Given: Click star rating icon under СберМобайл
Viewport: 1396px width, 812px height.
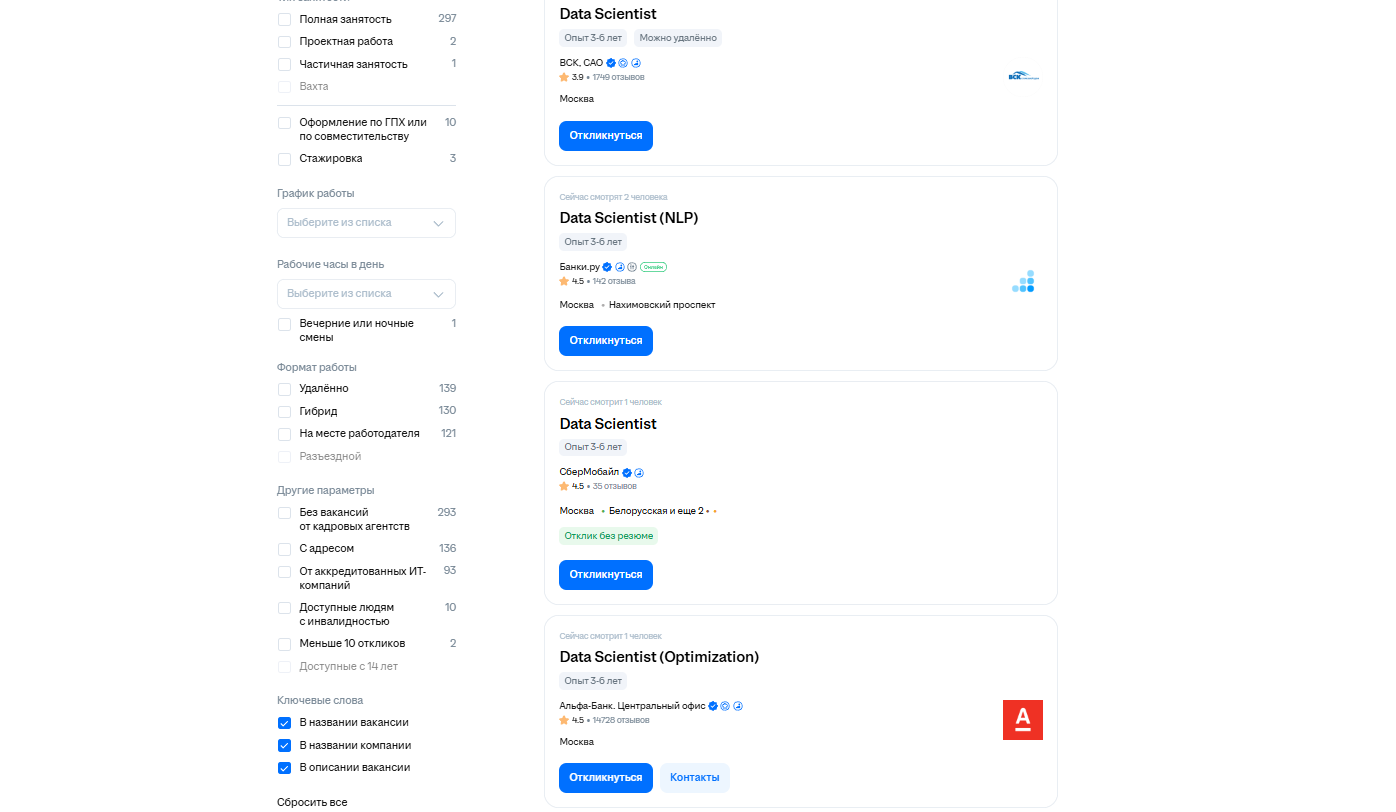Looking at the screenshot, I should 564,486.
